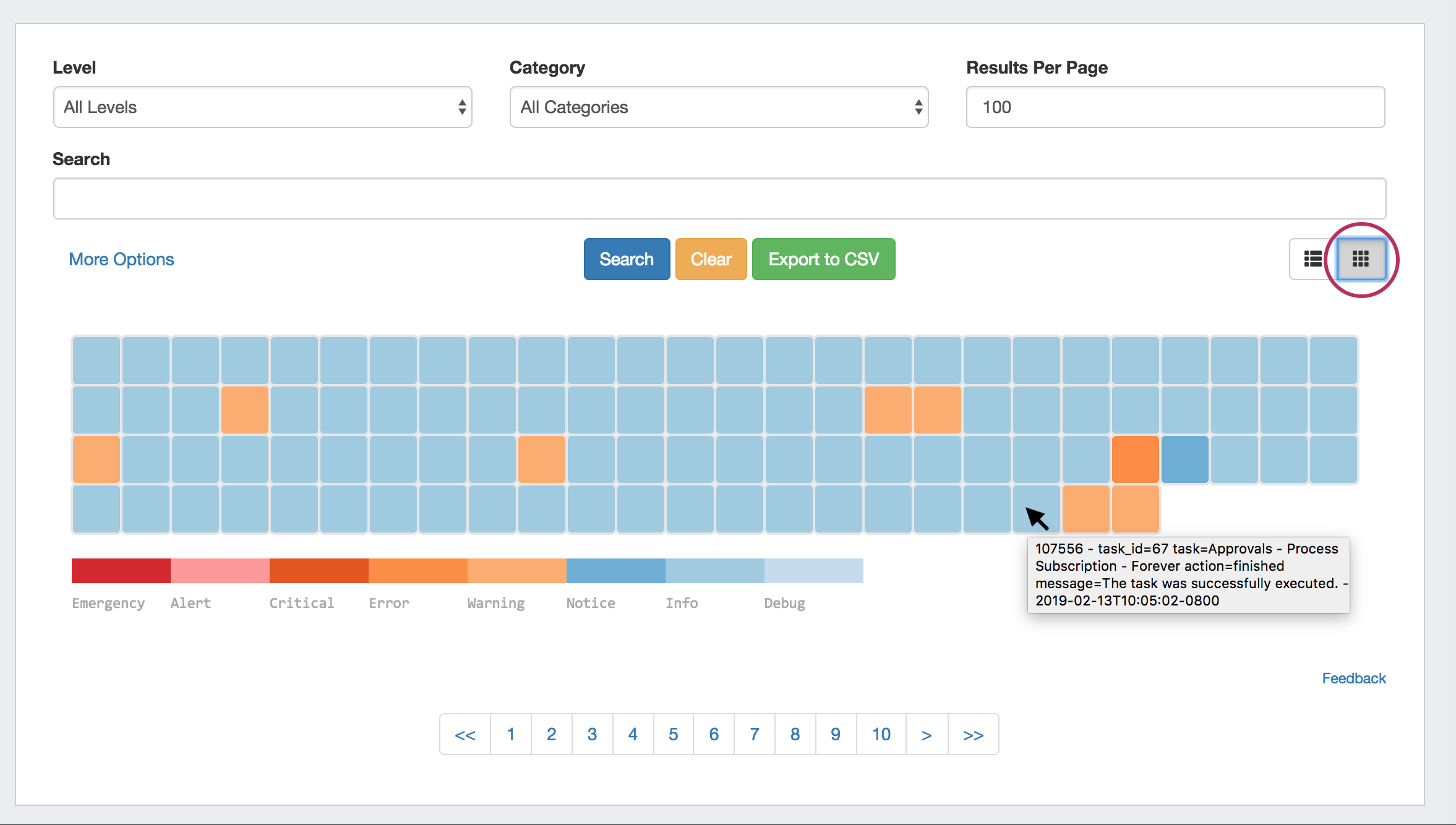Open the Feedback link
This screenshot has height=825, width=1456.
[1353, 678]
